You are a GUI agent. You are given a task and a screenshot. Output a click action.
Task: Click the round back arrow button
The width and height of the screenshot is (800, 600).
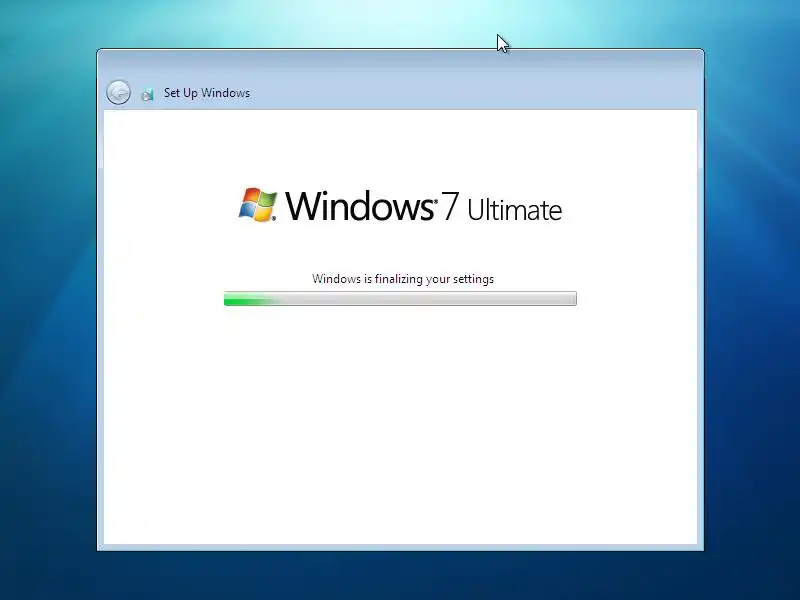(118, 93)
